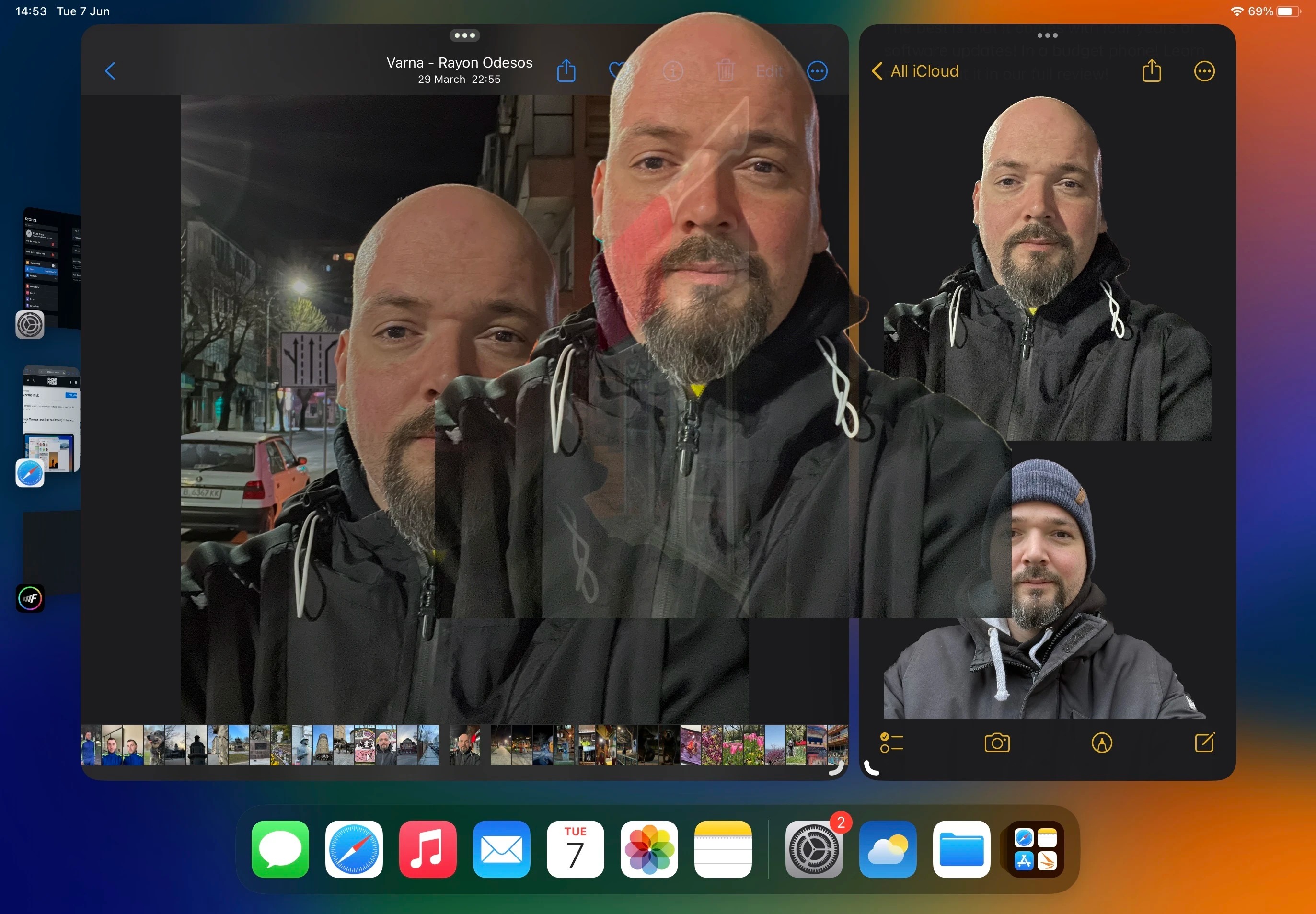The height and width of the screenshot is (914, 1316).
Task: Open Music app from the dock
Action: tap(427, 849)
